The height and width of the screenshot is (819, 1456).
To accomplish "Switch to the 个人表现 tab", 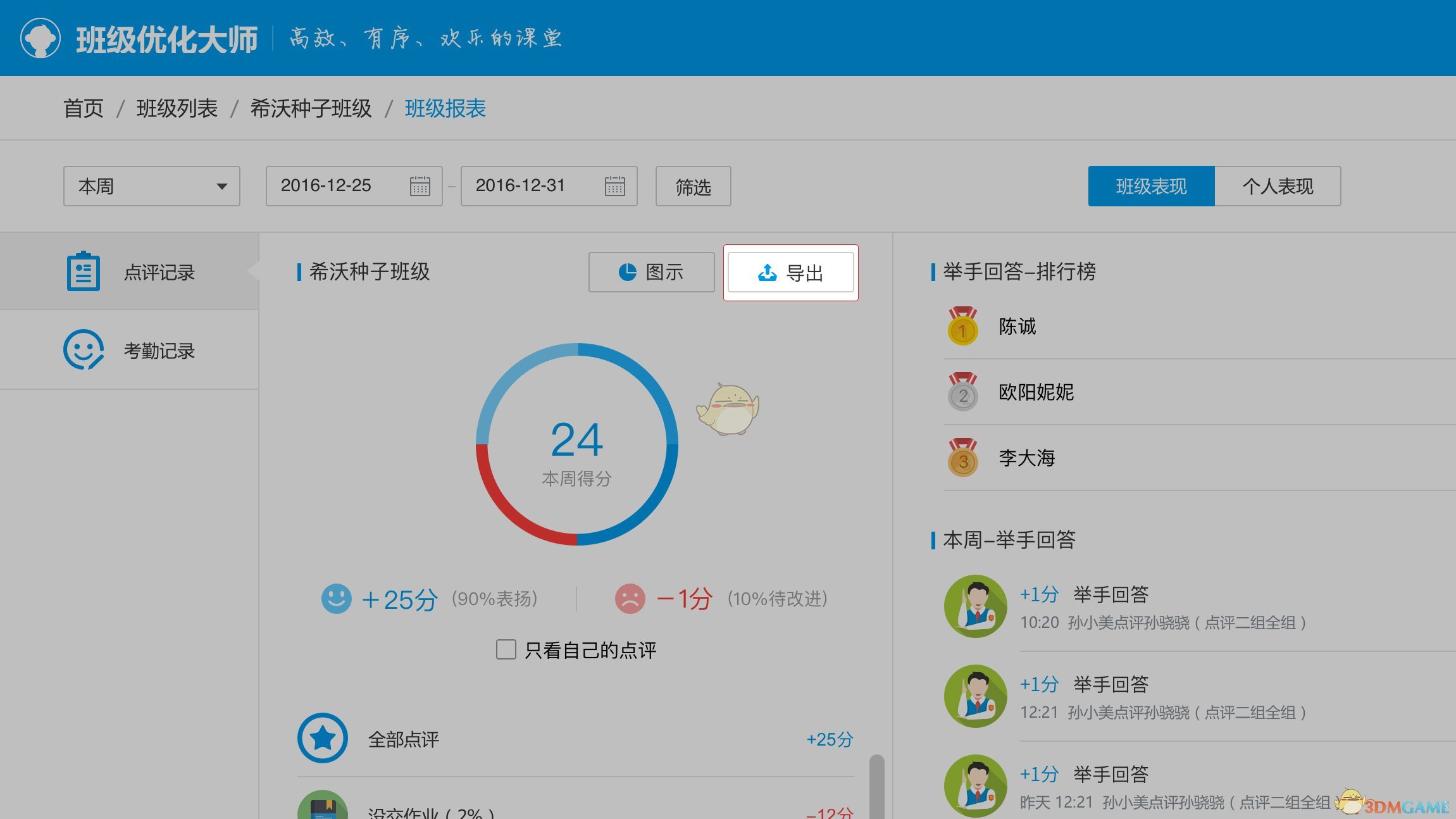I will [1278, 186].
